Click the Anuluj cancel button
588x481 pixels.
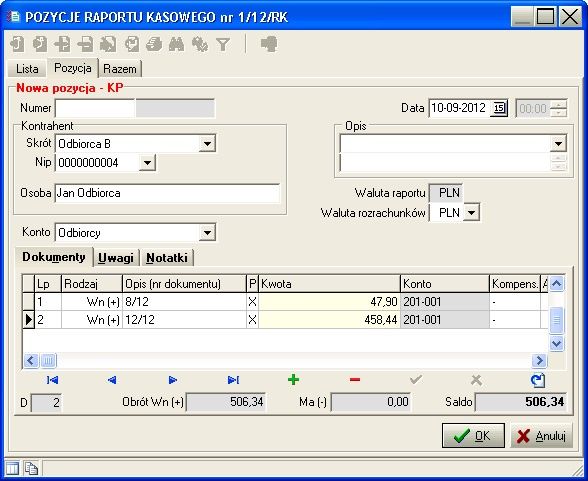pyautogui.click(x=542, y=436)
